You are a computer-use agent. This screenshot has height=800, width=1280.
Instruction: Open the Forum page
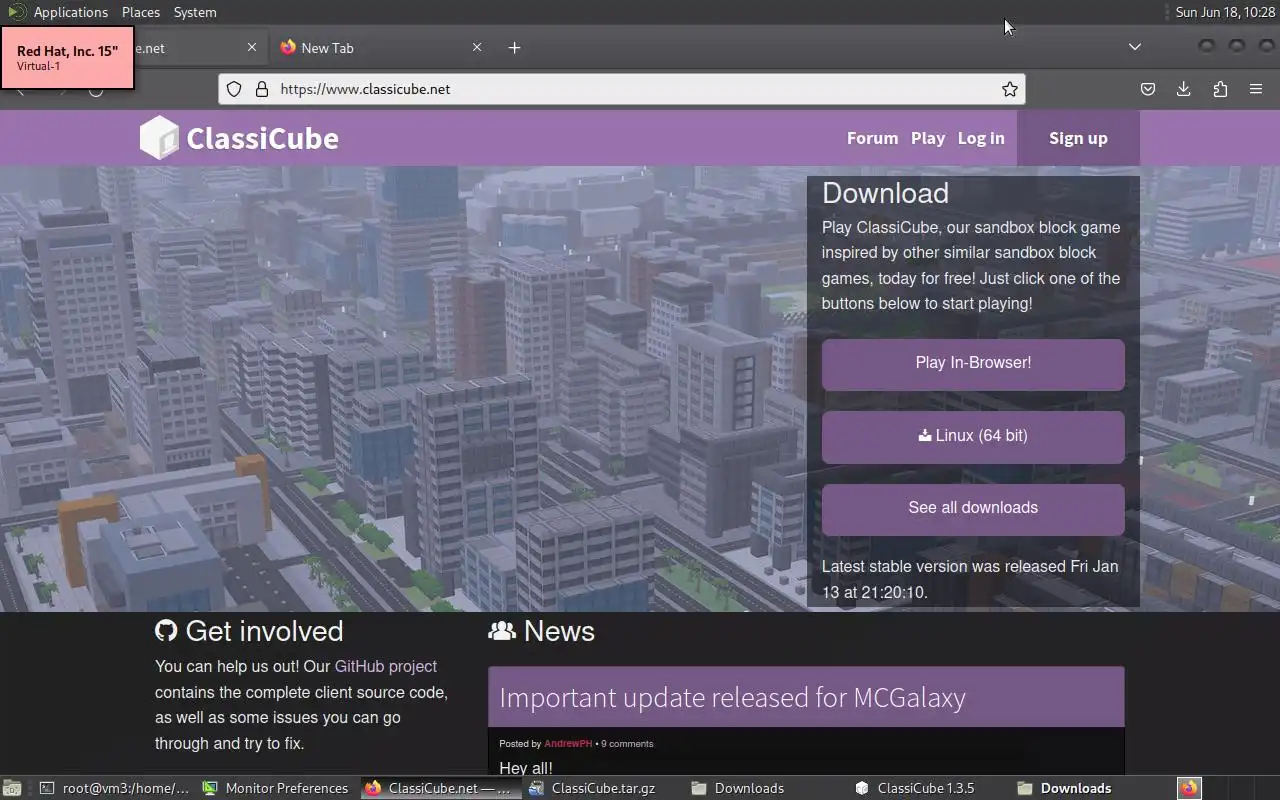point(872,138)
